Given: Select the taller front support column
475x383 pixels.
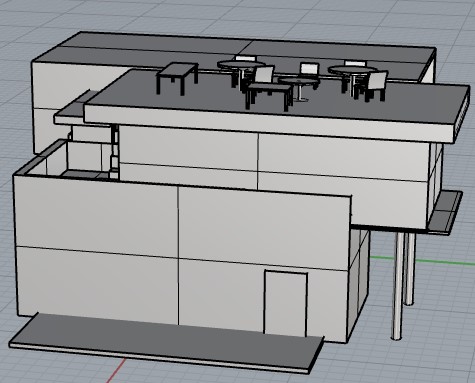Looking at the screenshot, I should coord(397,286).
